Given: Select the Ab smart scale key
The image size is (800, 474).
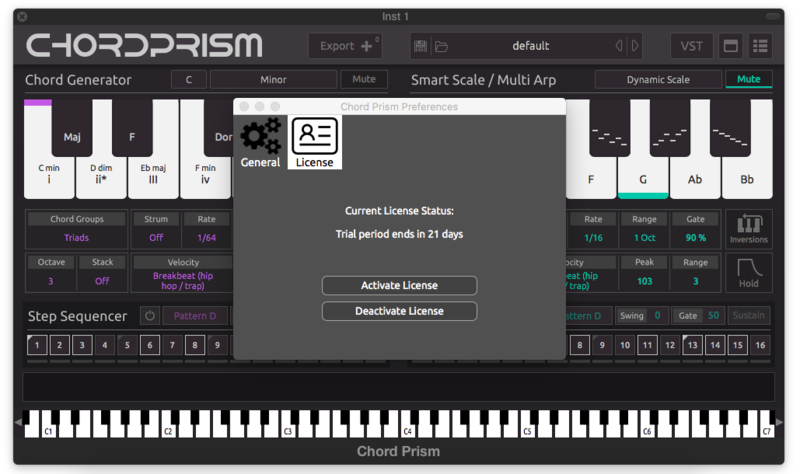Looking at the screenshot, I should 695,179.
